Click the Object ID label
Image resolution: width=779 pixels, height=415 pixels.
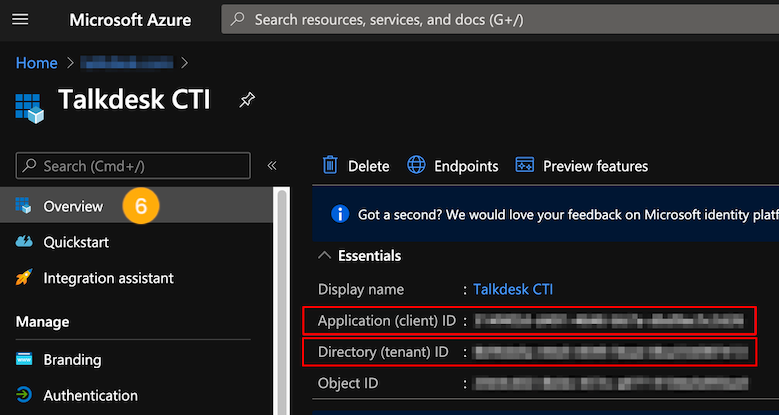(348, 383)
